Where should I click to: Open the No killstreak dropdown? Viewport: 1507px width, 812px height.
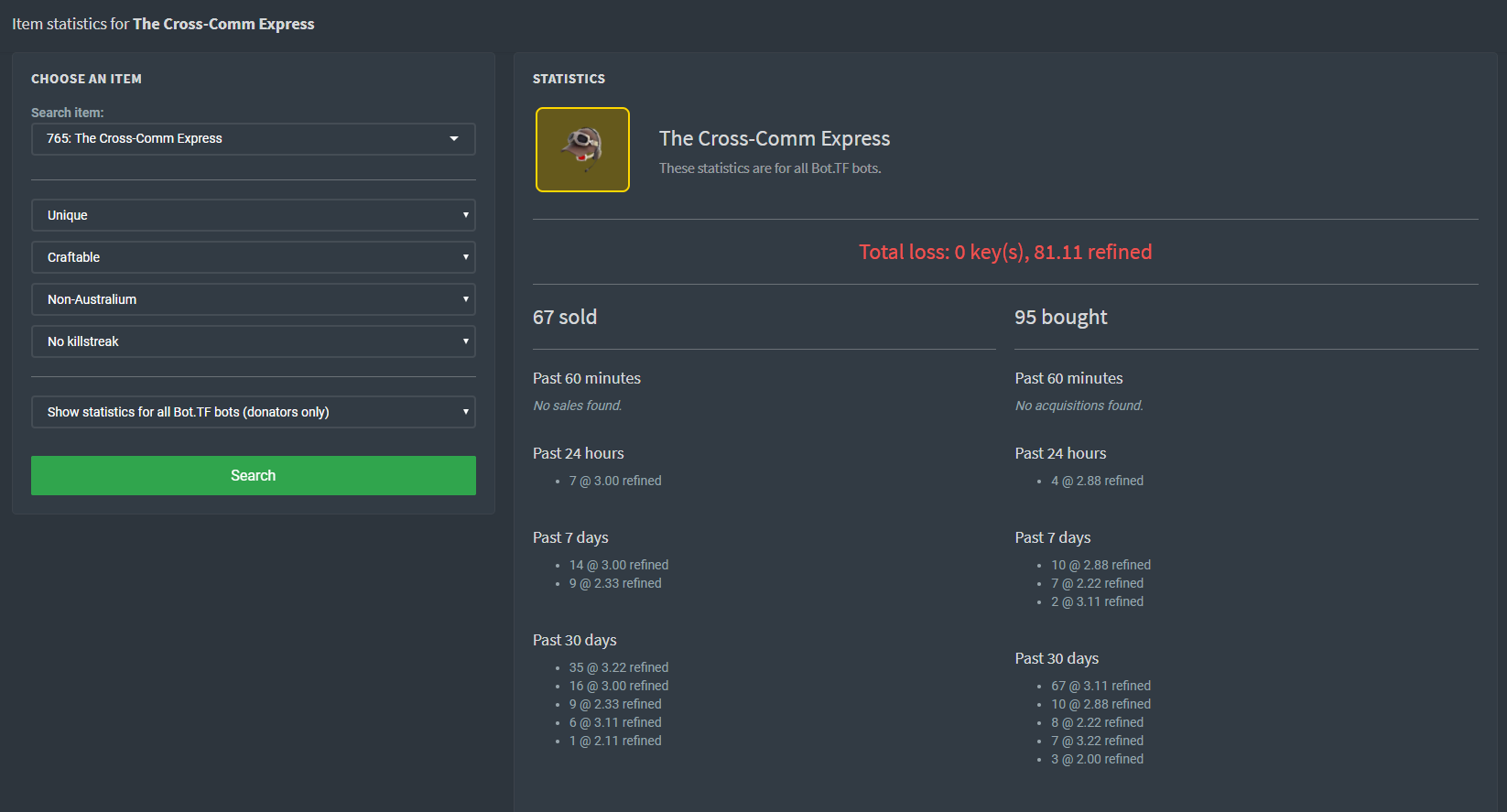tap(254, 341)
